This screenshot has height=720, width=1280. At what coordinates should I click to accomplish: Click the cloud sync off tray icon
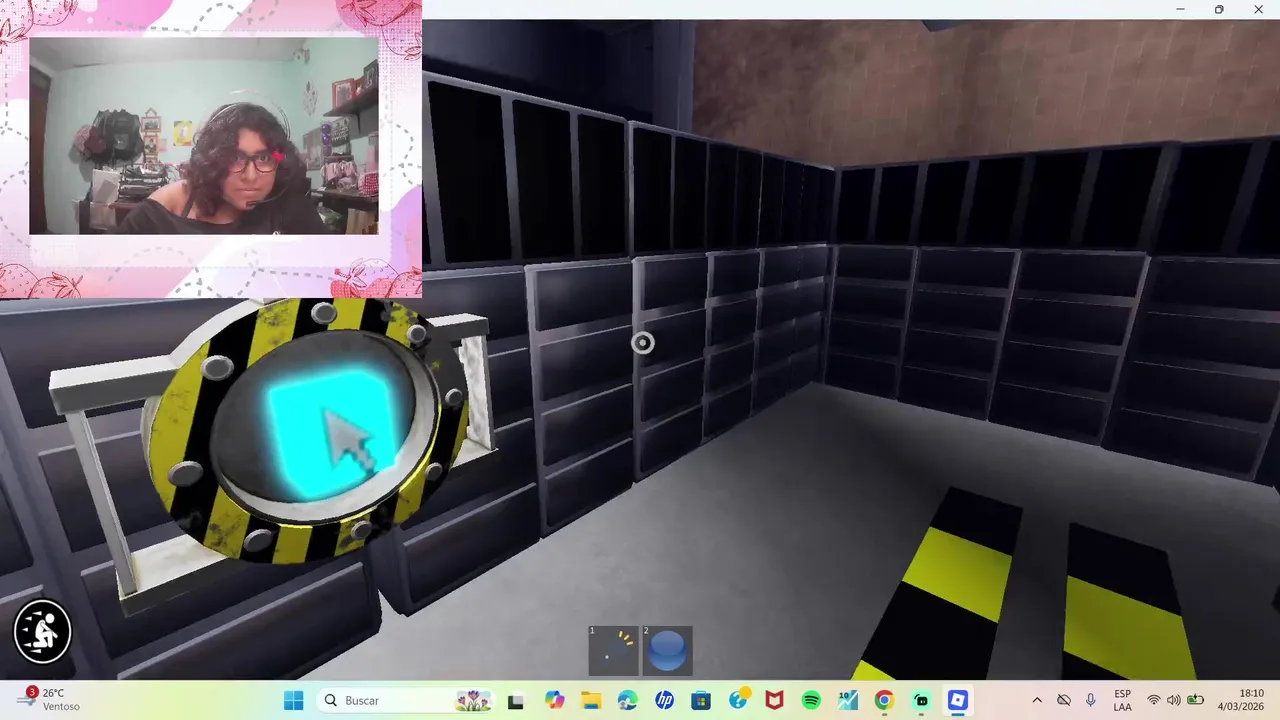coord(1064,700)
